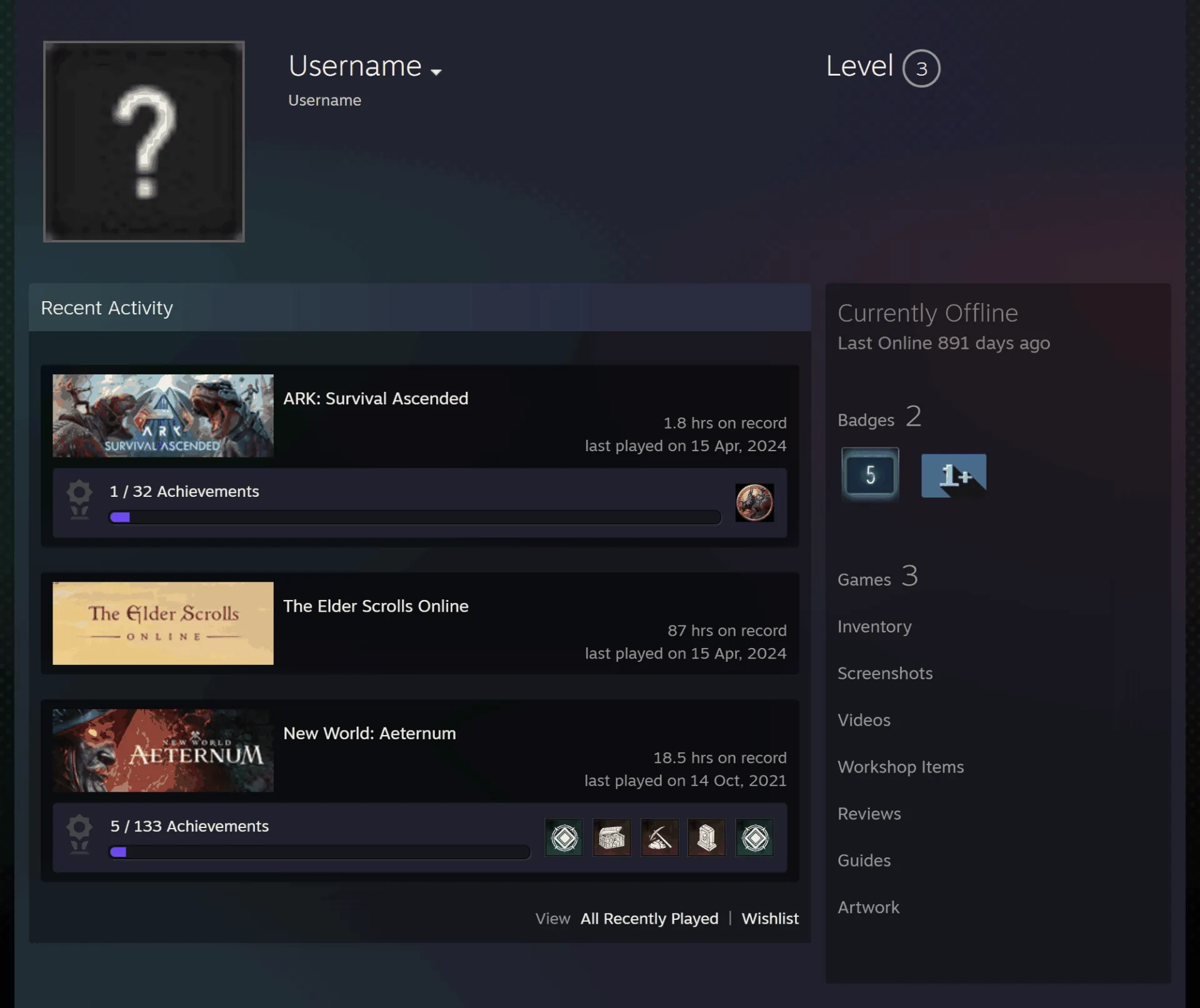Open the Level 3 circle badge
The height and width of the screenshot is (1008, 1200).
[x=921, y=68]
